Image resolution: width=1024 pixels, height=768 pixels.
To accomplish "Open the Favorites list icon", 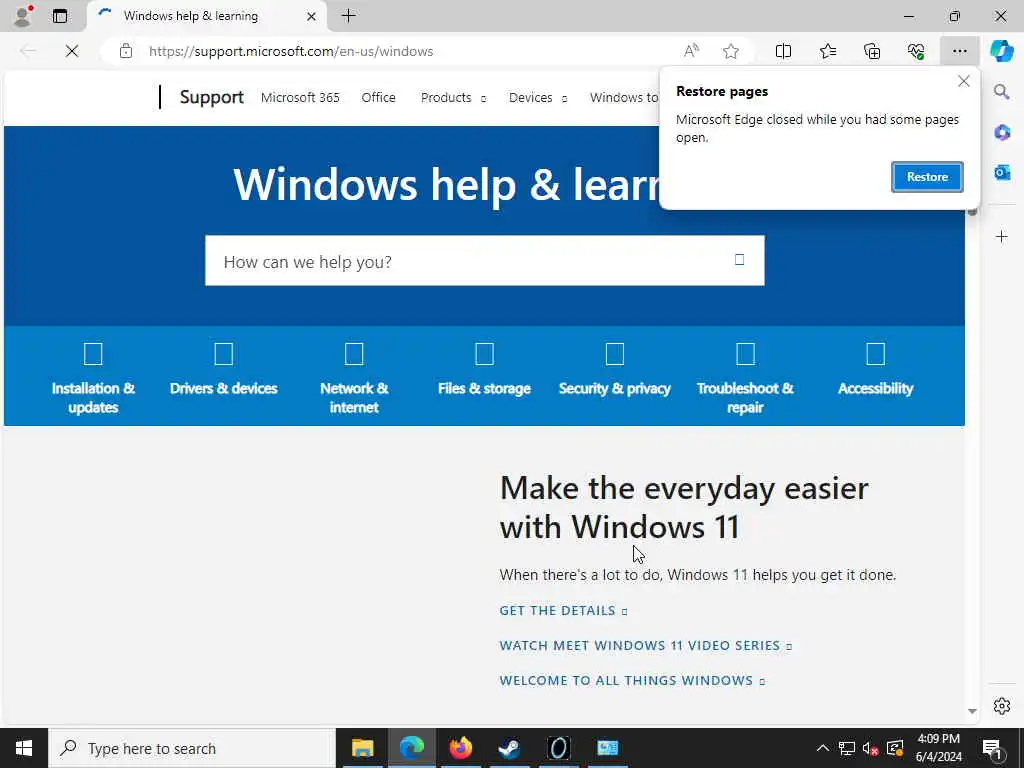I will pyautogui.click(x=827, y=51).
